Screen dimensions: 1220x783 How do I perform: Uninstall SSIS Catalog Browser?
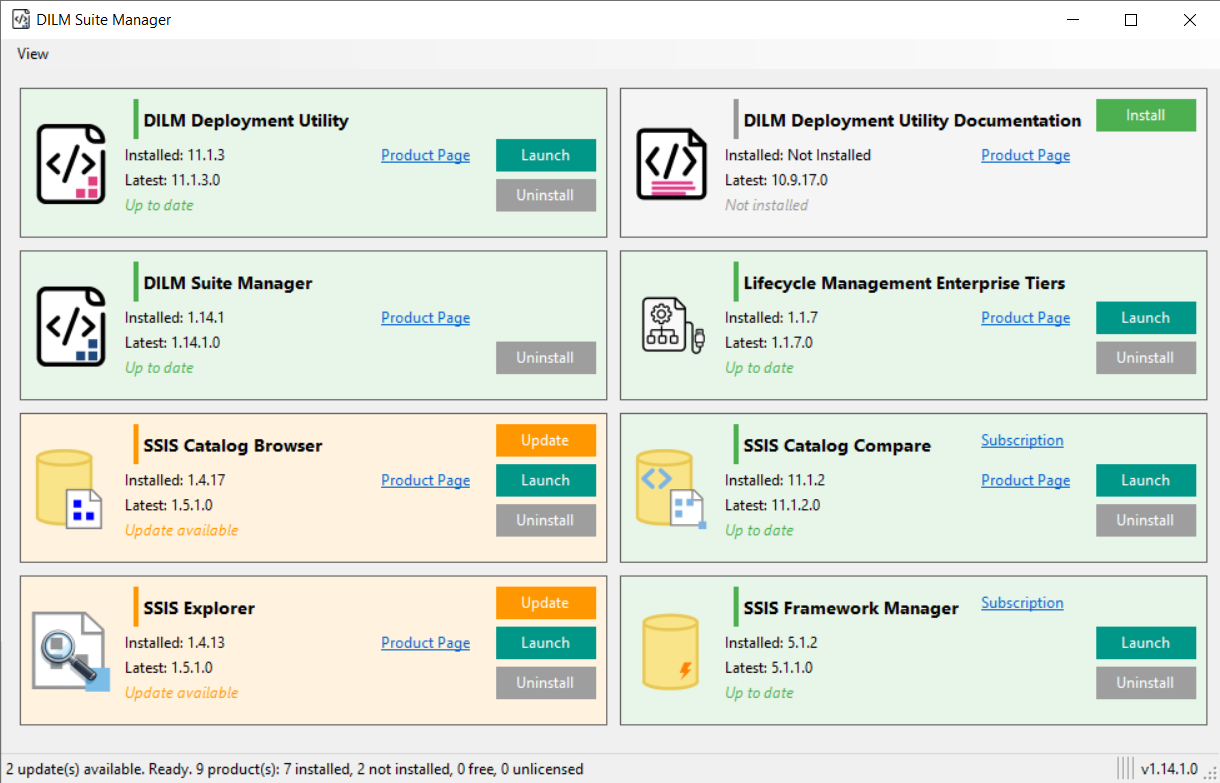click(x=546, y=520)
